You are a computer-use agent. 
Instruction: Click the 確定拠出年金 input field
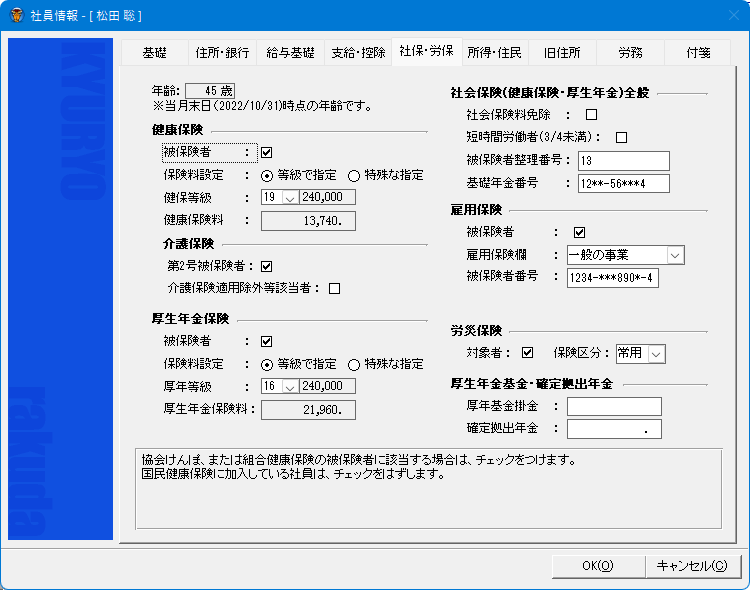(x=614, y=429)
